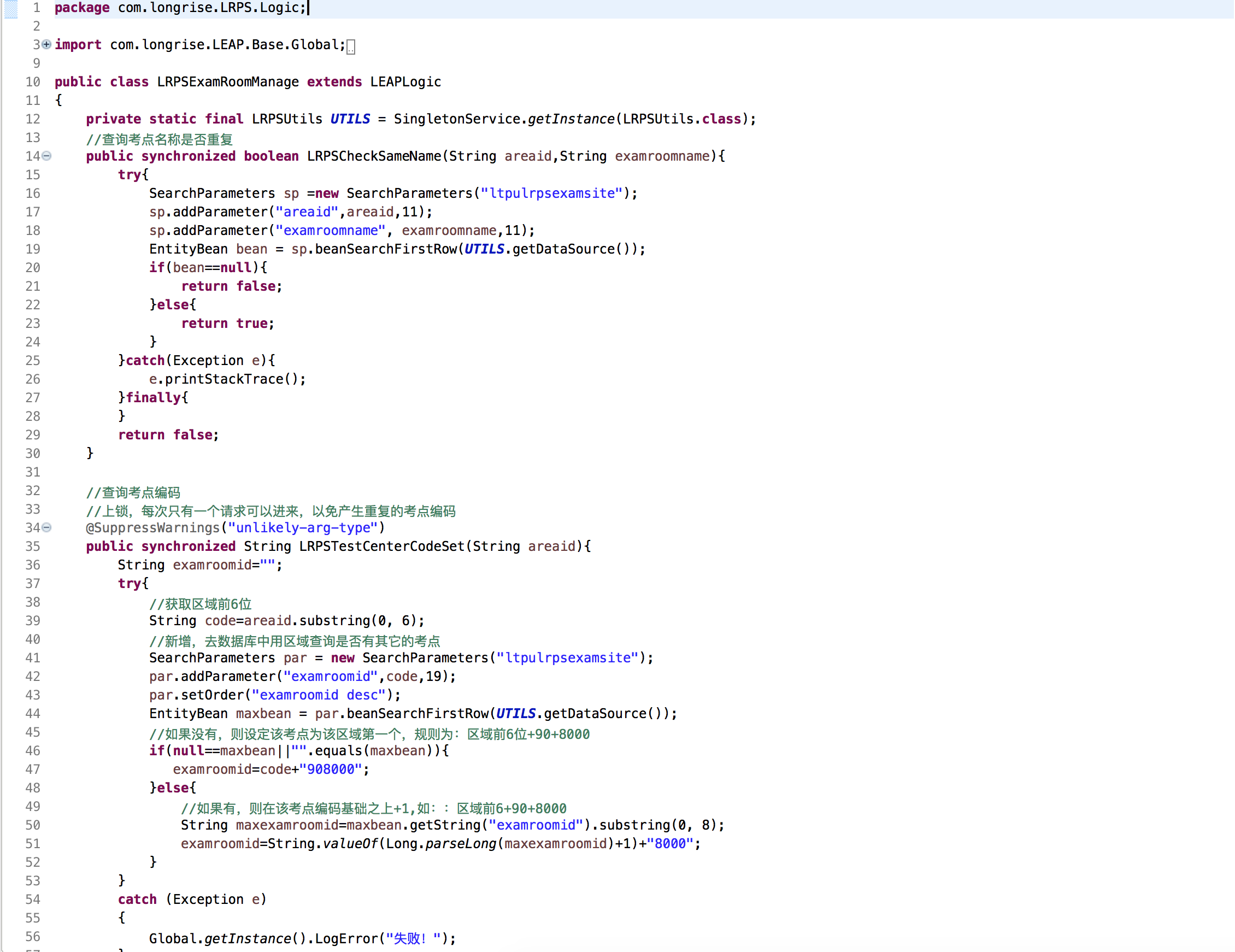Click the "8000" string on line 51
Screen dimensions: 1235x952
670,844
